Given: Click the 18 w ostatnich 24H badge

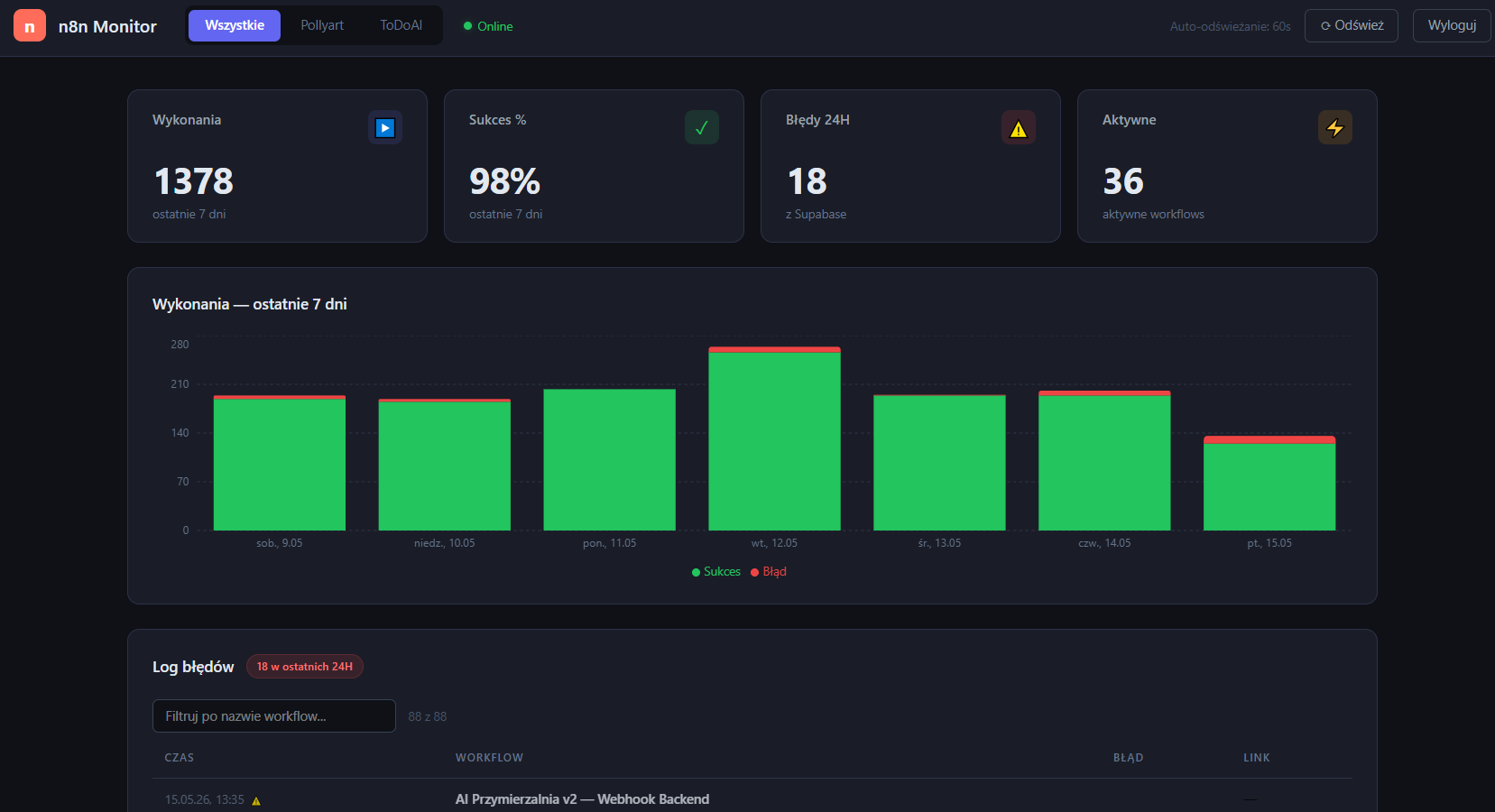Looking at the screenshot, I should [305, 667].
